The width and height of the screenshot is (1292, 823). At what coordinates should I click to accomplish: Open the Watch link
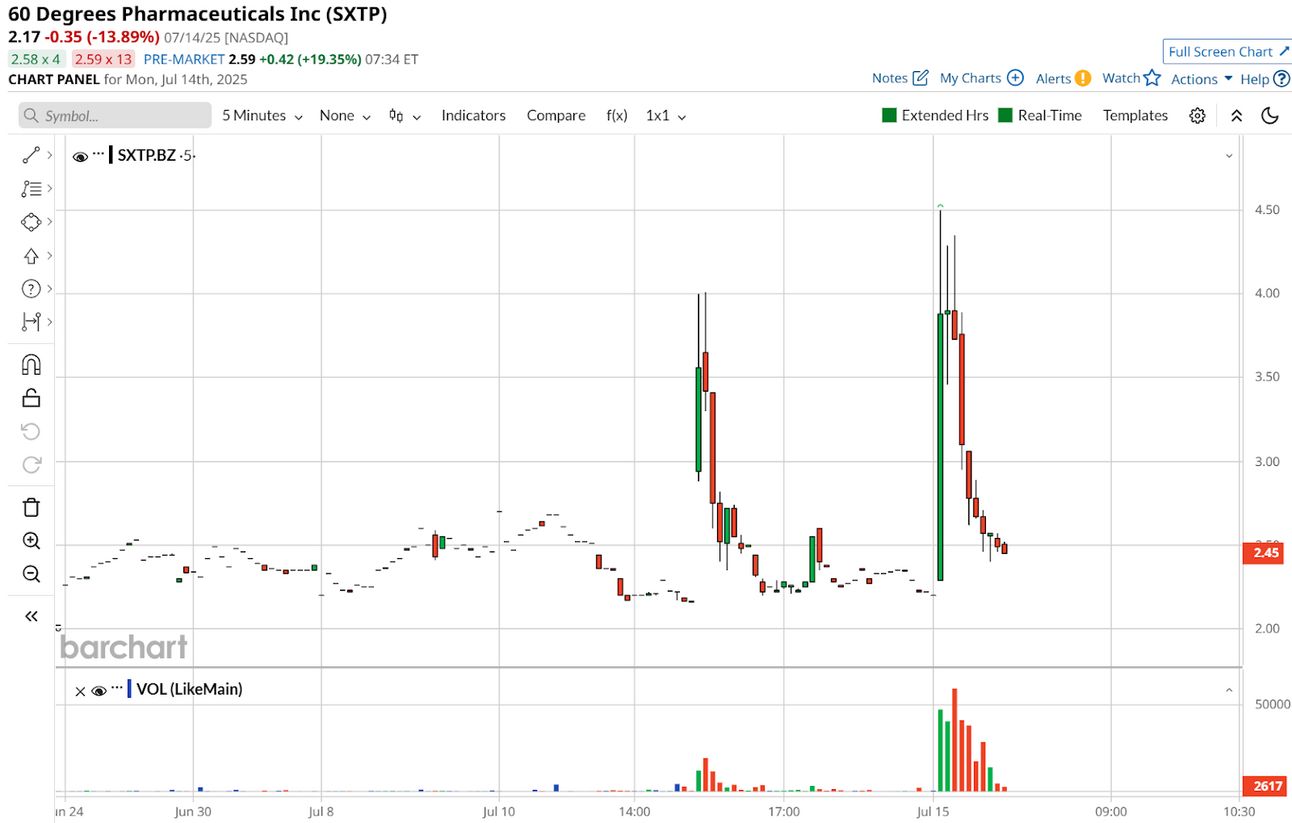(1121, 78)
